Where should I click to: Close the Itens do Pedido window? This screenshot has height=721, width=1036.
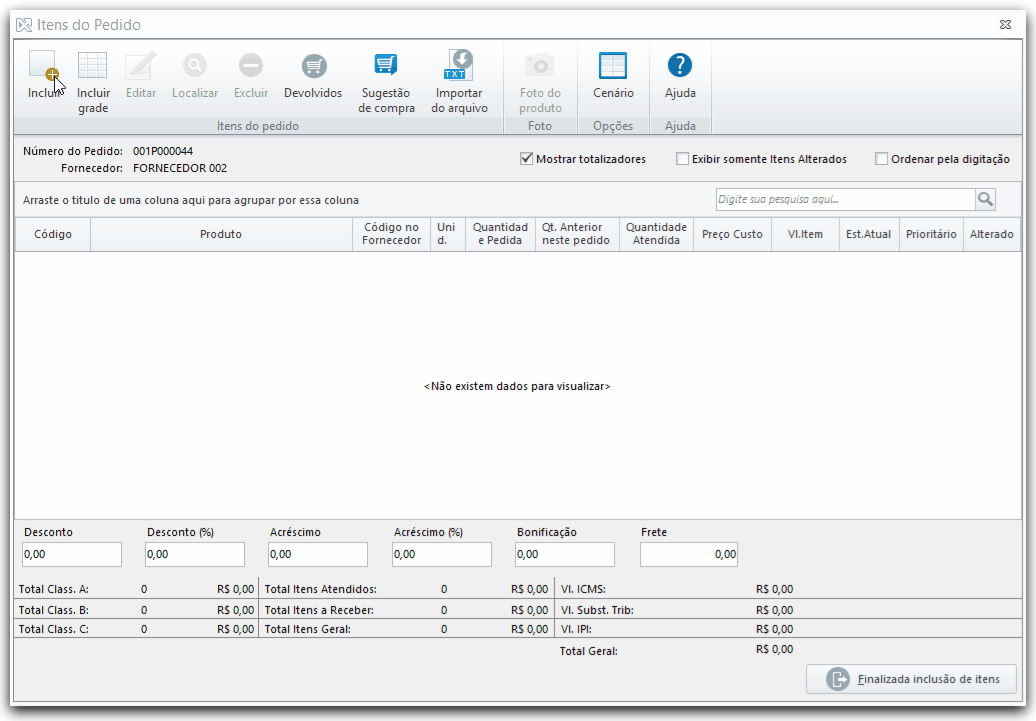click(1005, 24)
